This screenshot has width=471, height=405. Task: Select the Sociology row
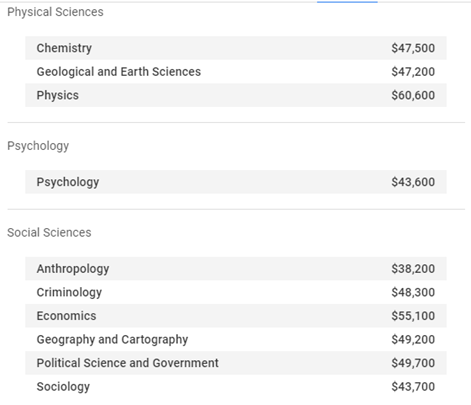point(236,387)
